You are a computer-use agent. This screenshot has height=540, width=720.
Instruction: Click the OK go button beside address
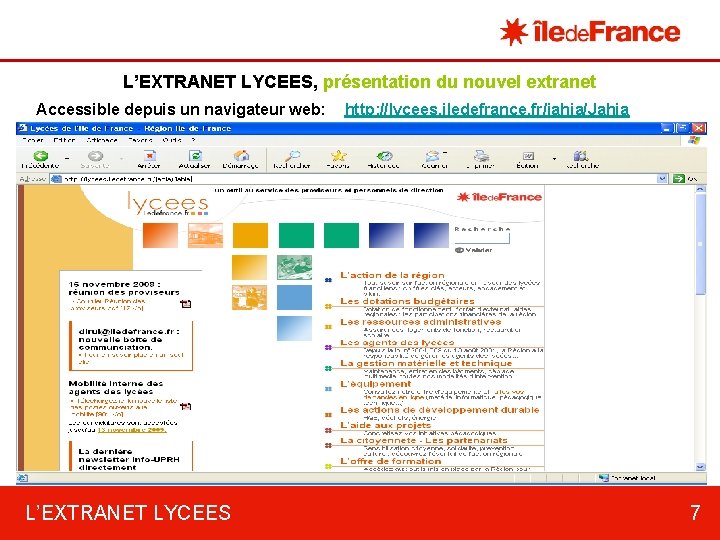pos(686,179)
